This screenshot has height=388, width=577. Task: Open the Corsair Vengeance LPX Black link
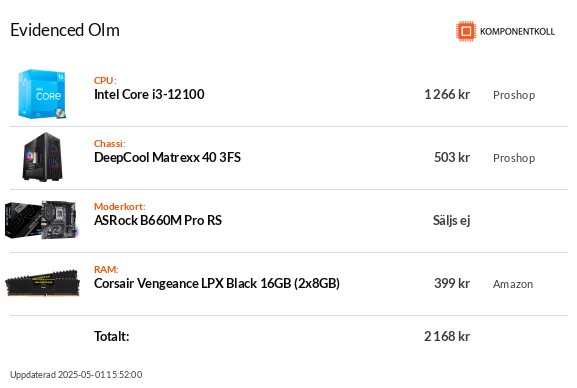click(x=217, y=283)
